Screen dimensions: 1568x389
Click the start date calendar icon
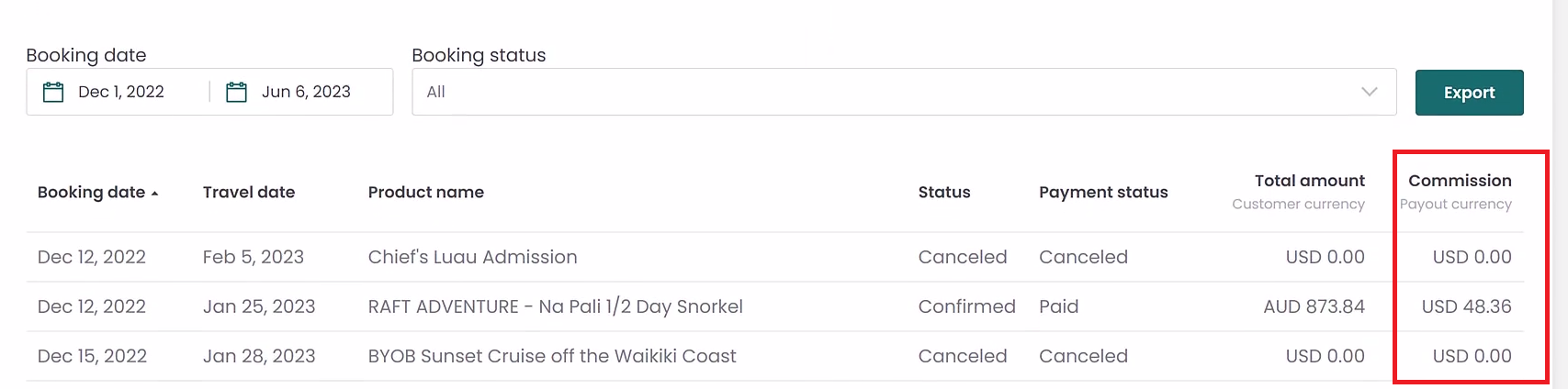53,92
